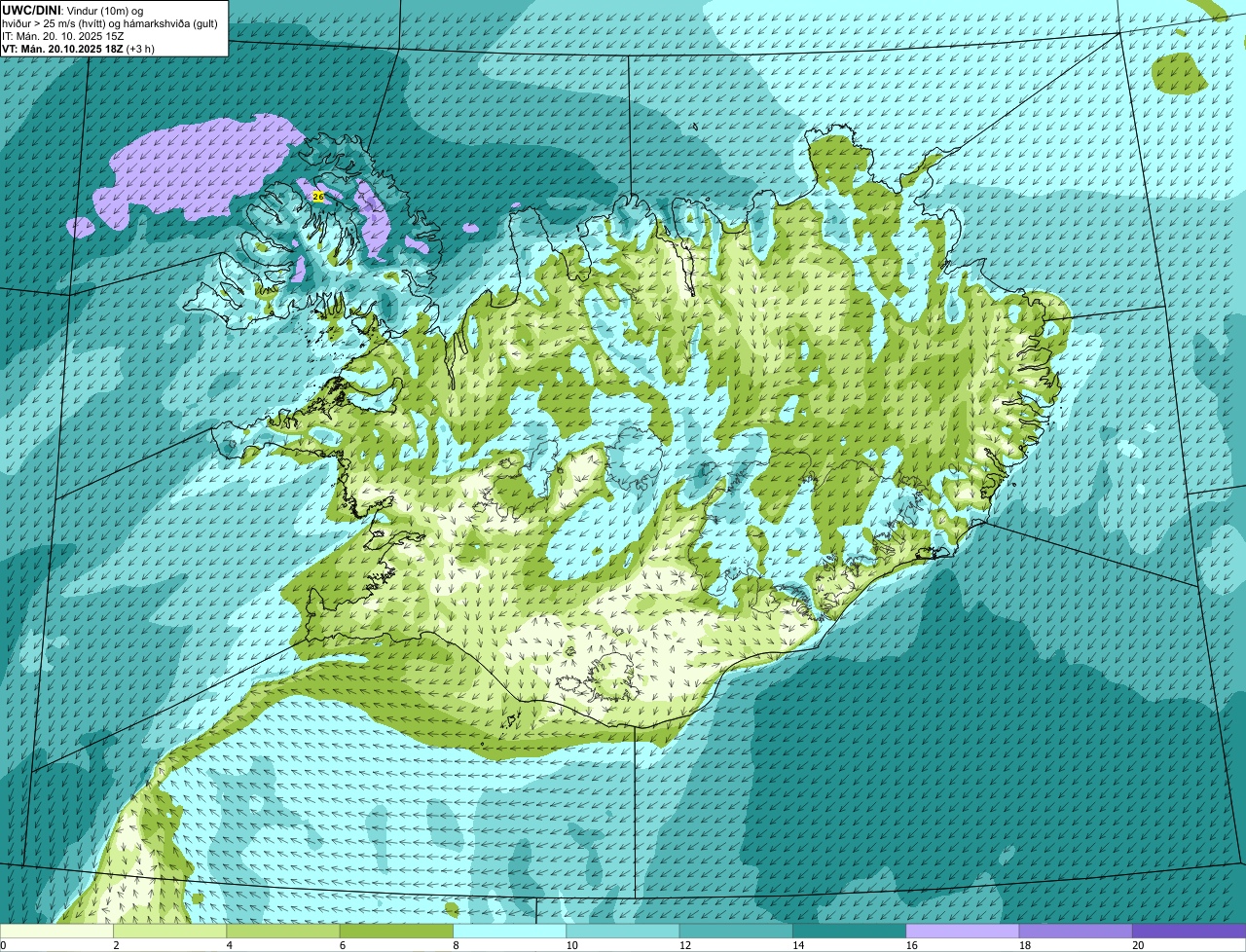Click the yellow 26 gust marker
Image resolution: width=1246 pixels, height=952 pixels.
317,197
